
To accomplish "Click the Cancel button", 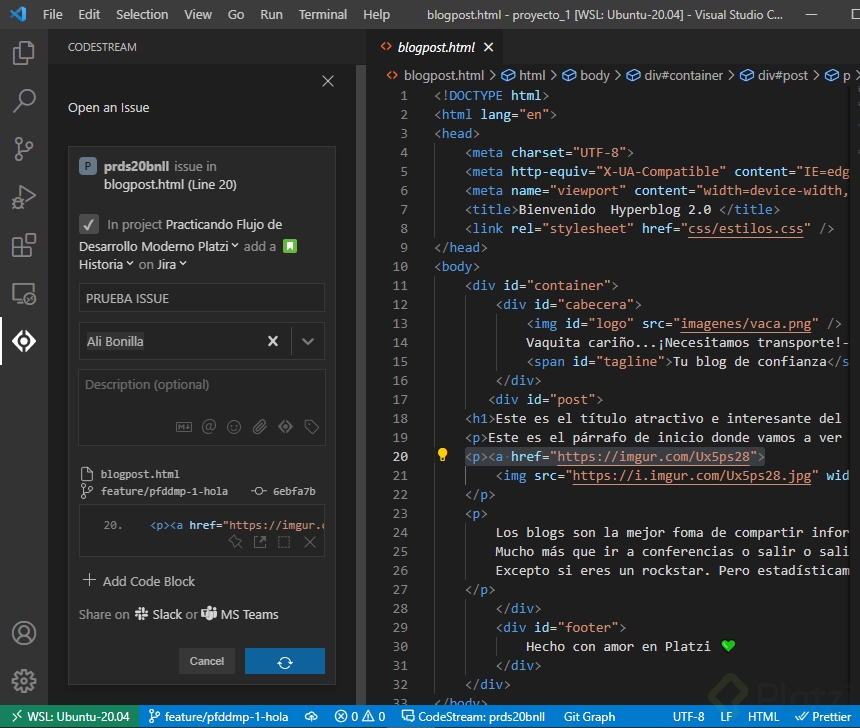I will click(207, 661).
